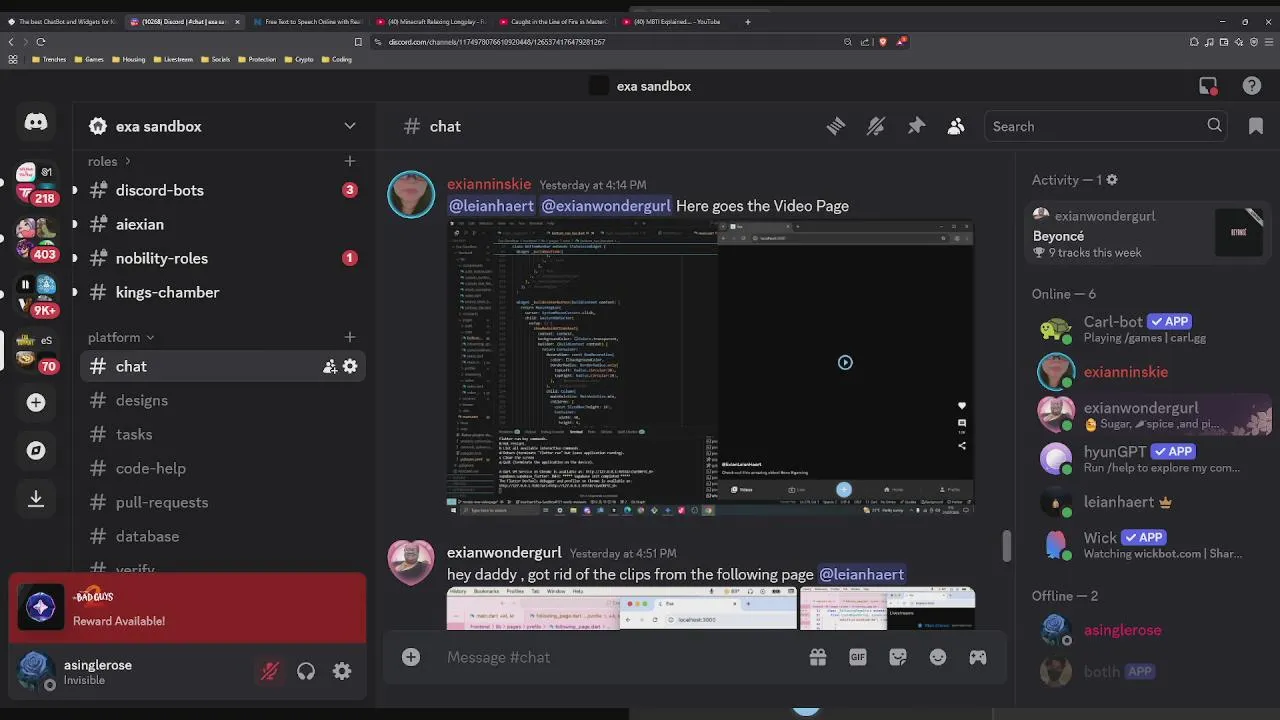
Task: Open the apps game controller icon
Action: 978,657
